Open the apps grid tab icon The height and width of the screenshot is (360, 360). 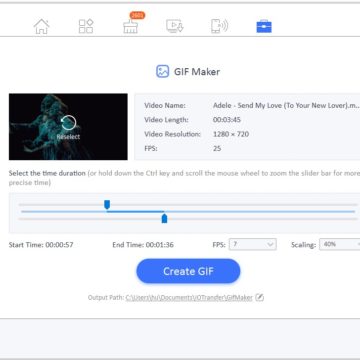point(86,26)
